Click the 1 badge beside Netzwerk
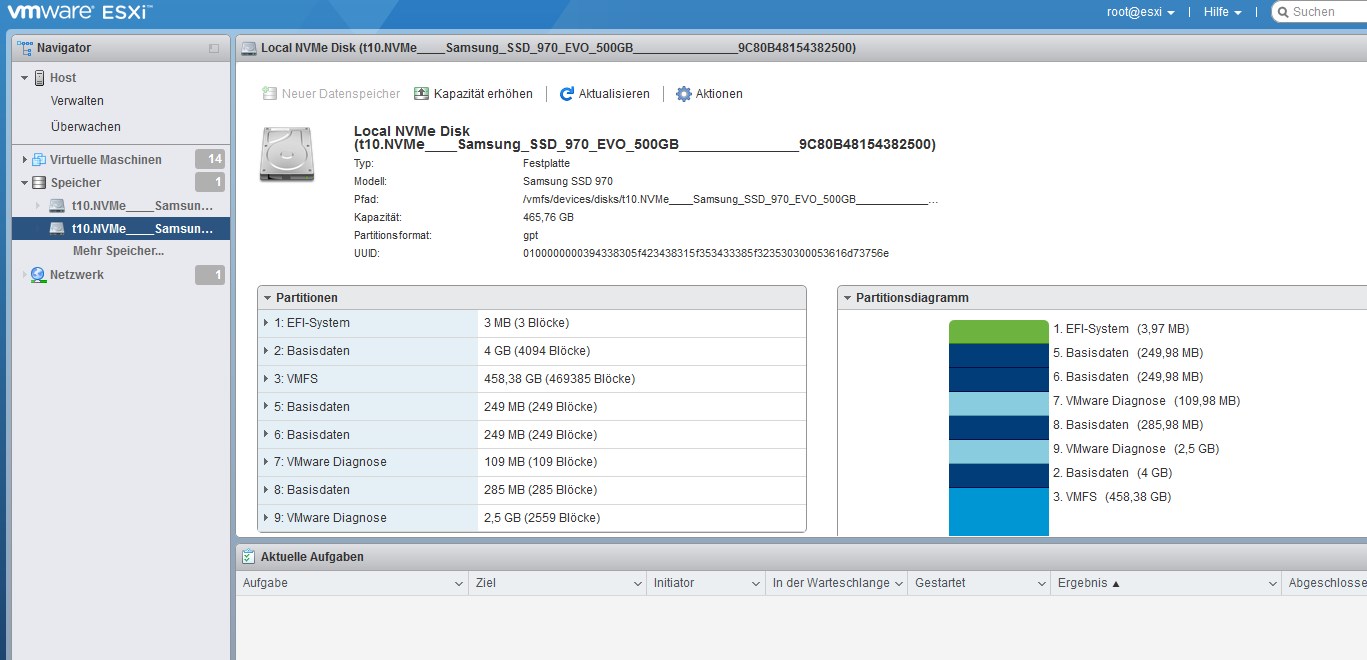Viewport: 1367px width, 660px height. [x=210, y=275]
